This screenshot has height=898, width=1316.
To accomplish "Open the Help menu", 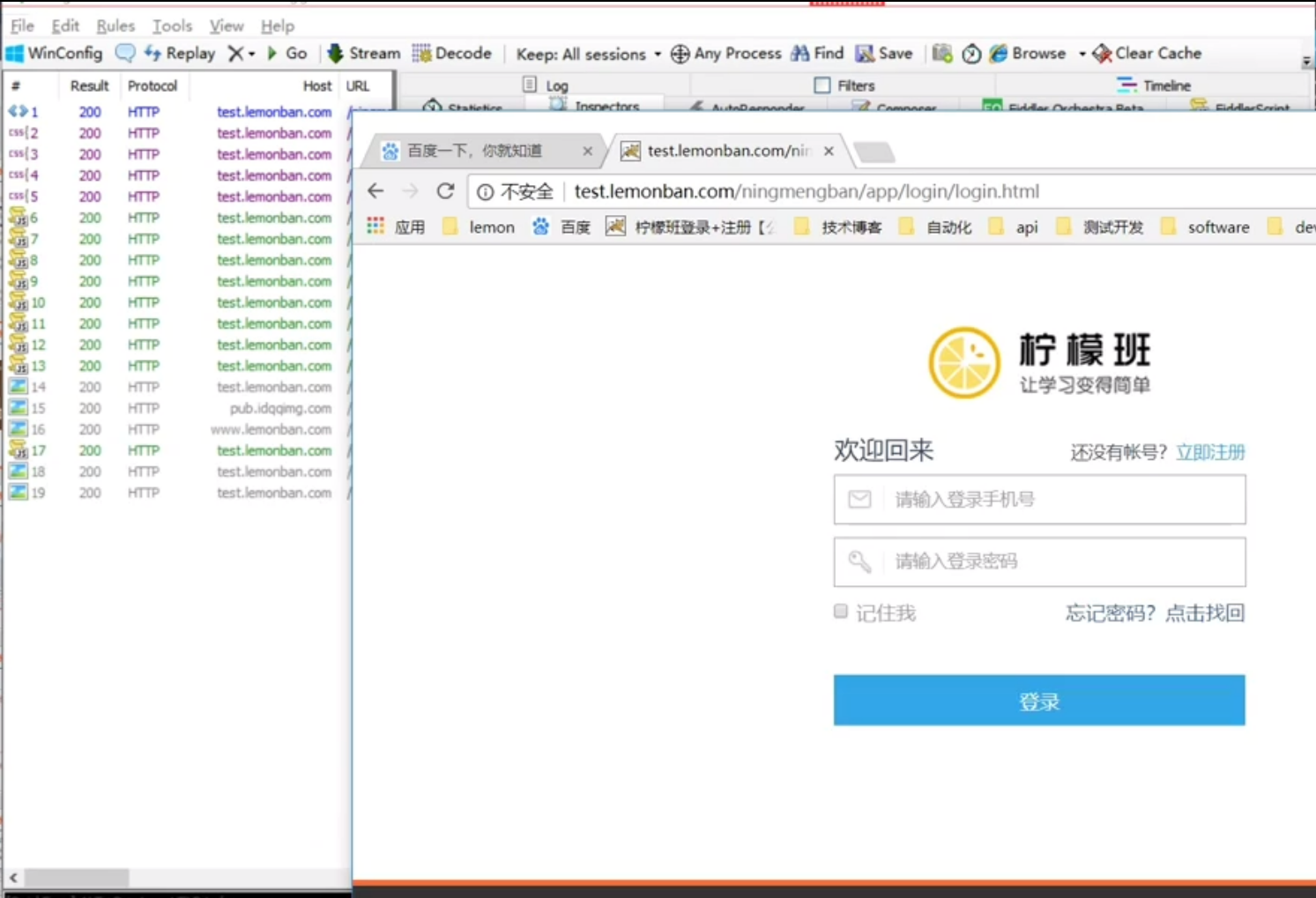I will click(x=278, y=26).
